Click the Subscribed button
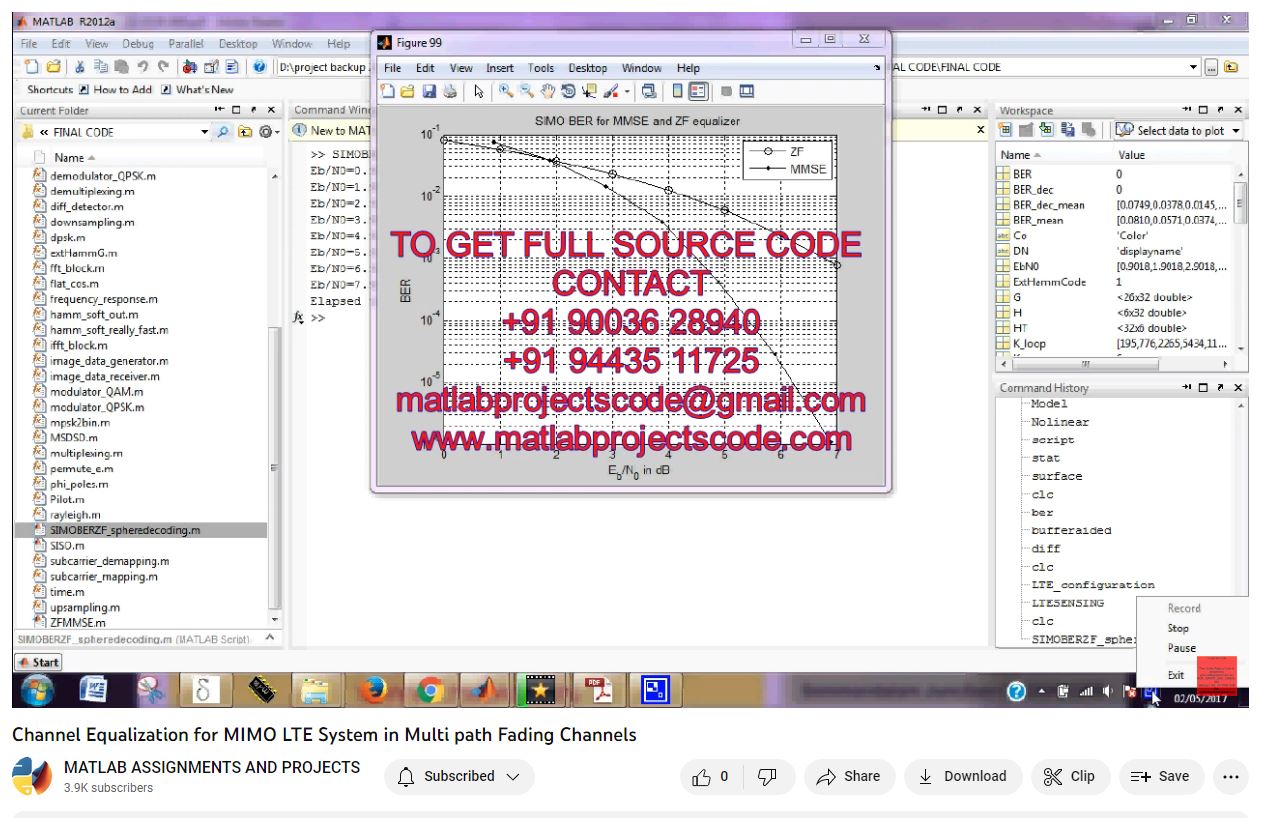The width and height of the screenshot is (1270, 818). click(459, 776)
